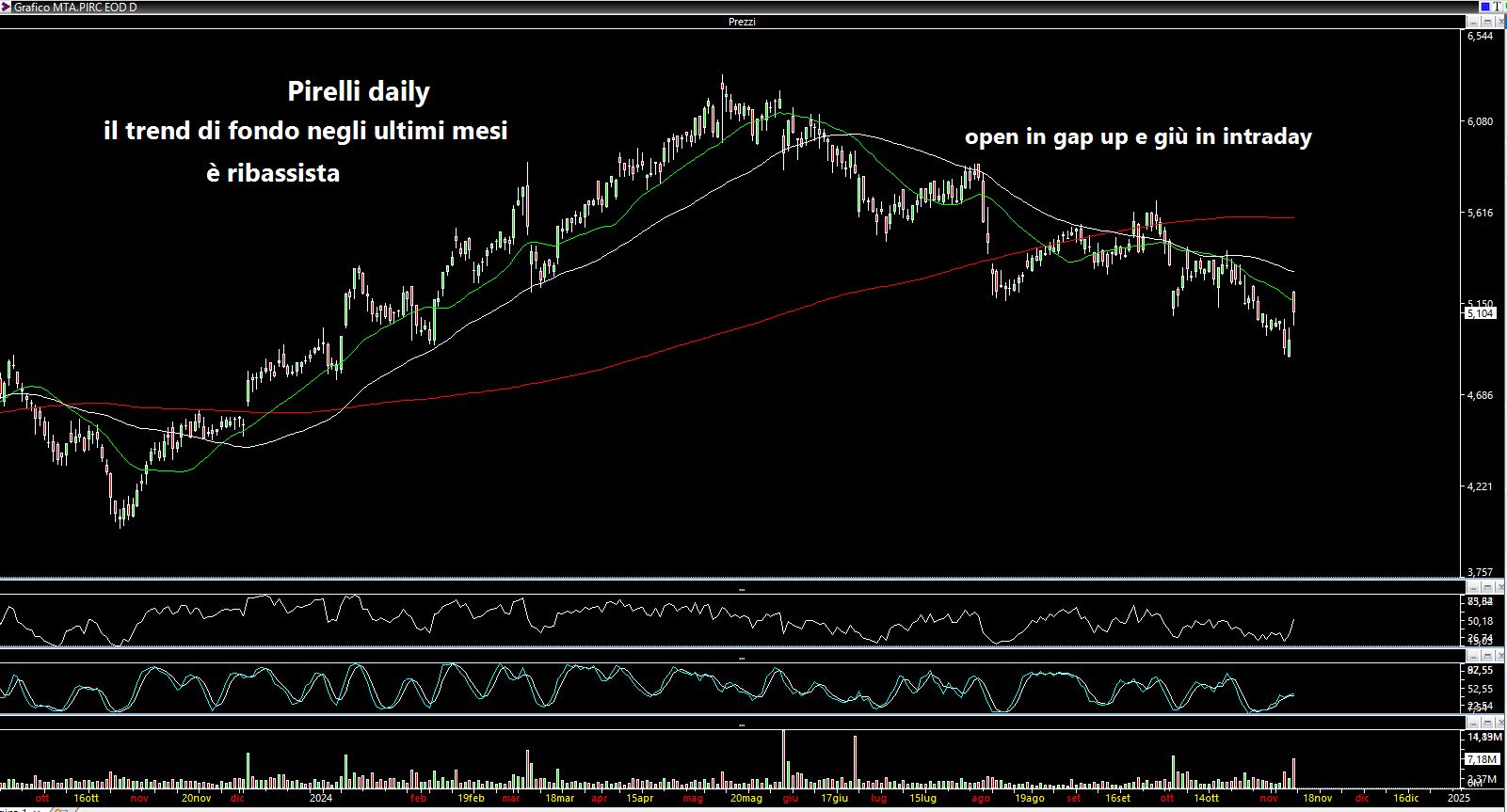
Task: Click the 20mag date marker
Action: pyautogui.click(x=745, y=798)
